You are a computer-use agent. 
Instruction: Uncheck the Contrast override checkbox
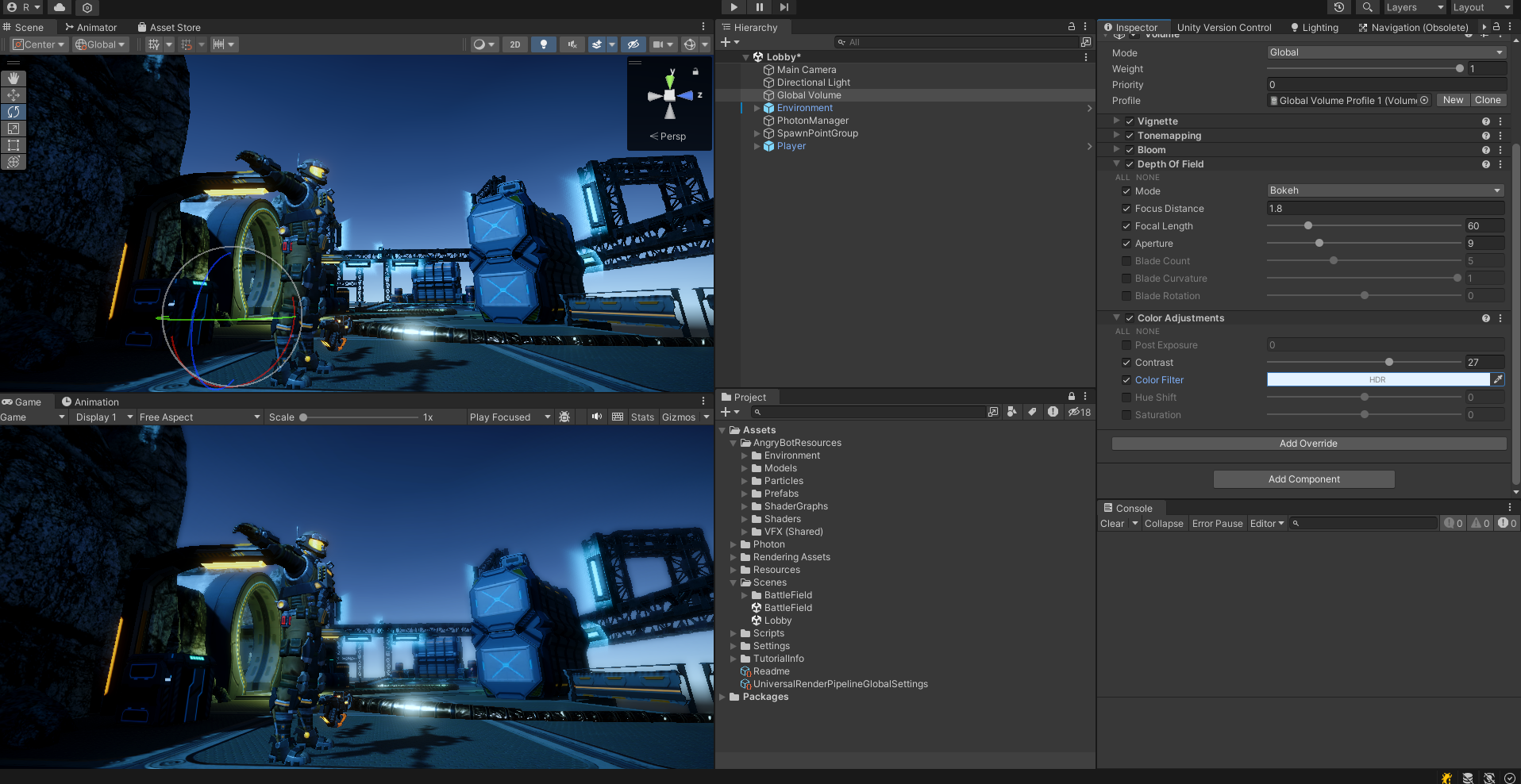[1126, 363]
